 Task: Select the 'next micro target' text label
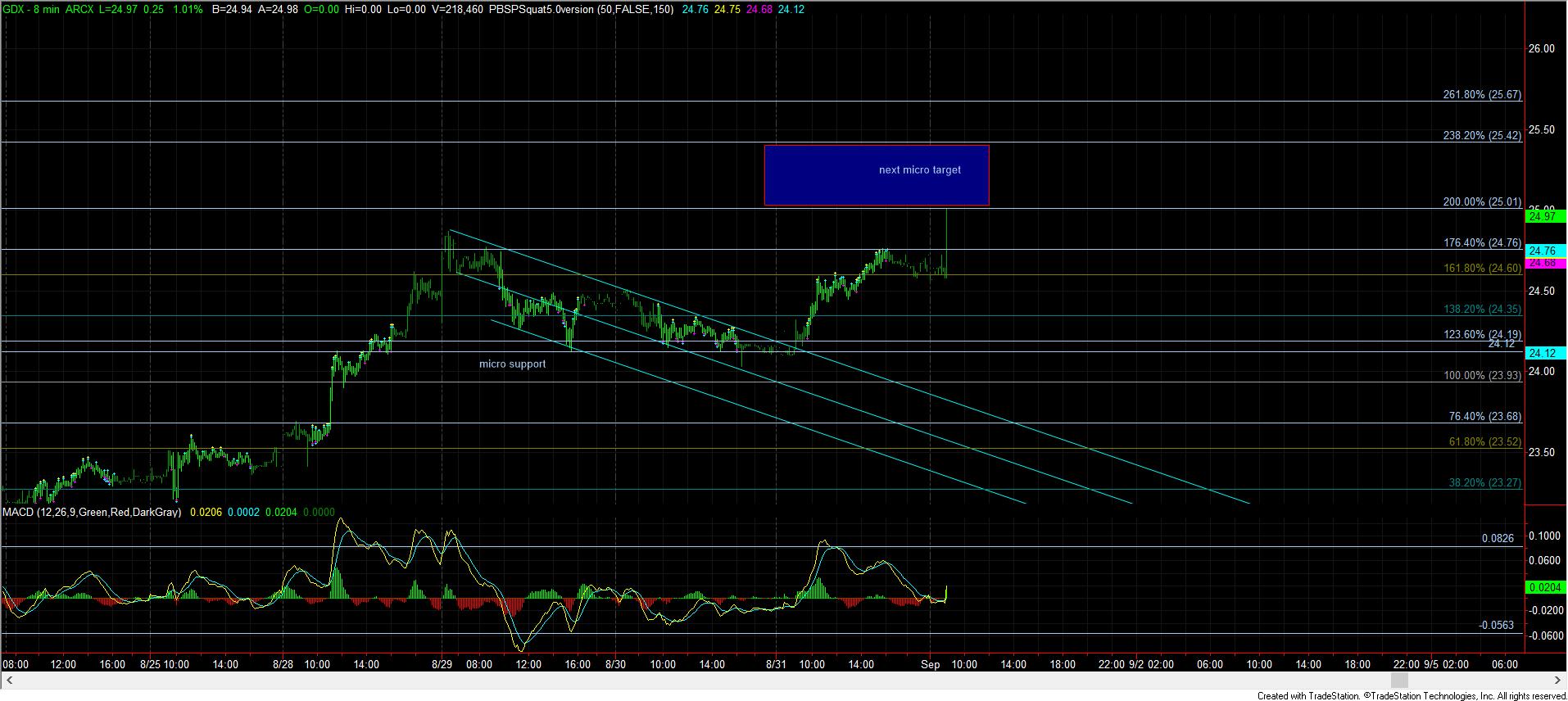[919, 170]
